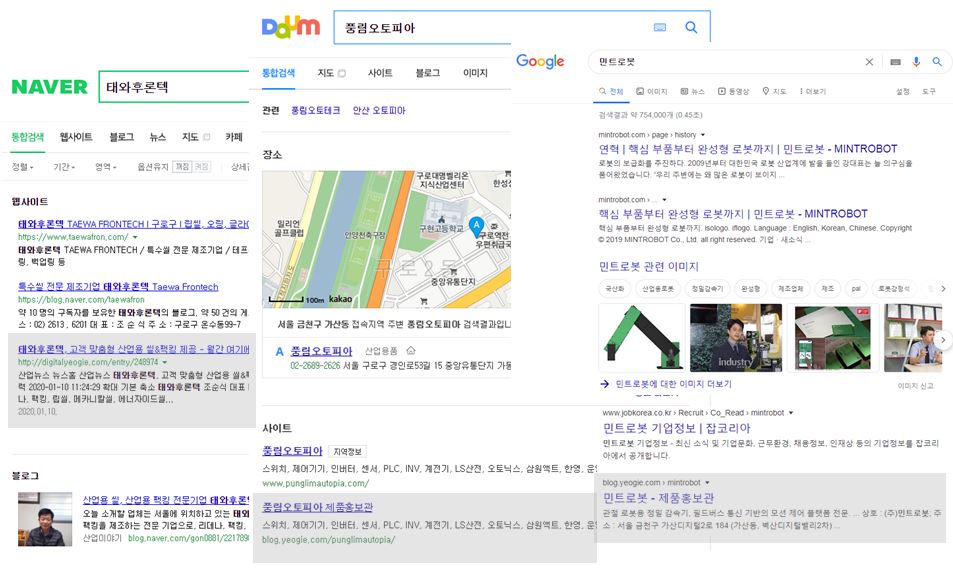Image resolution: width=953 pixels, height=571 pixels.
Task: Select Naver 카페 tab
Action: coord(234,137)
